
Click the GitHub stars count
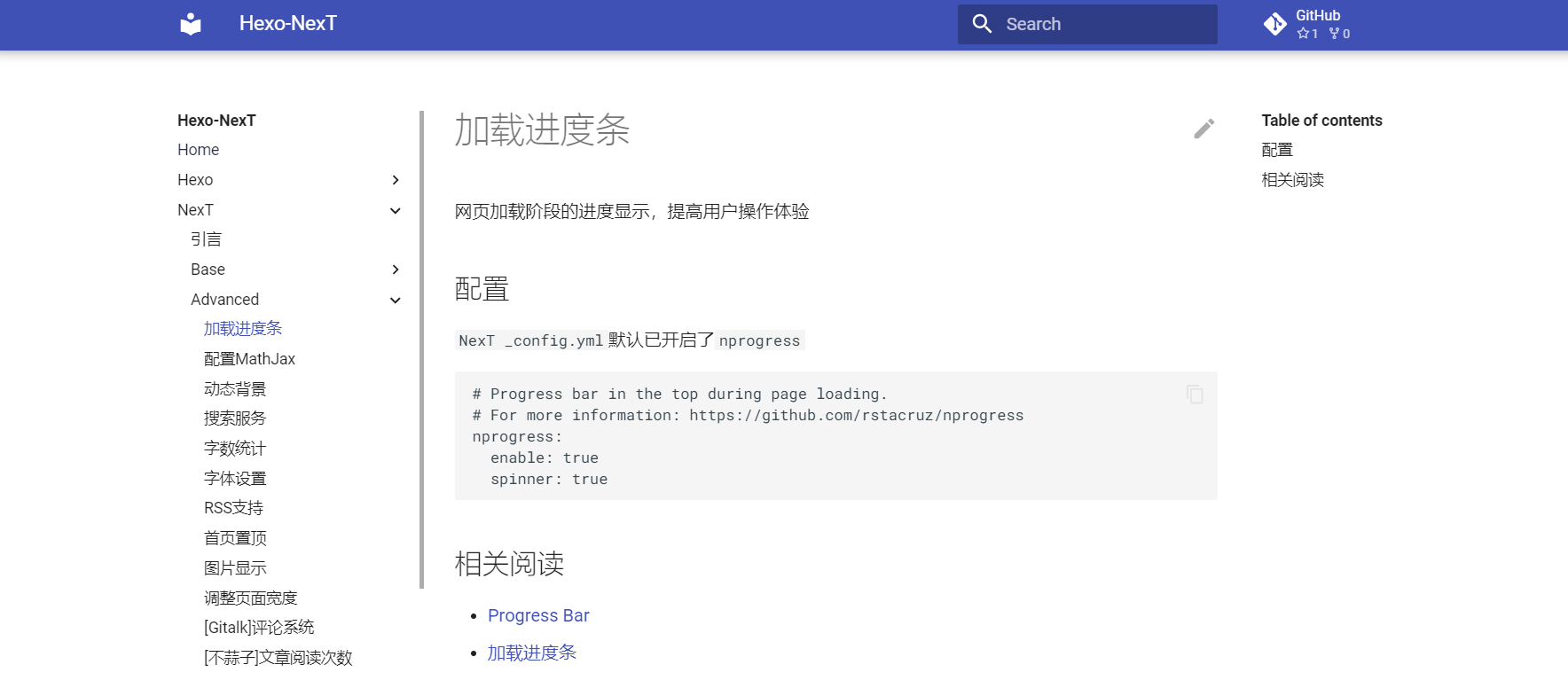[1307, 34]
